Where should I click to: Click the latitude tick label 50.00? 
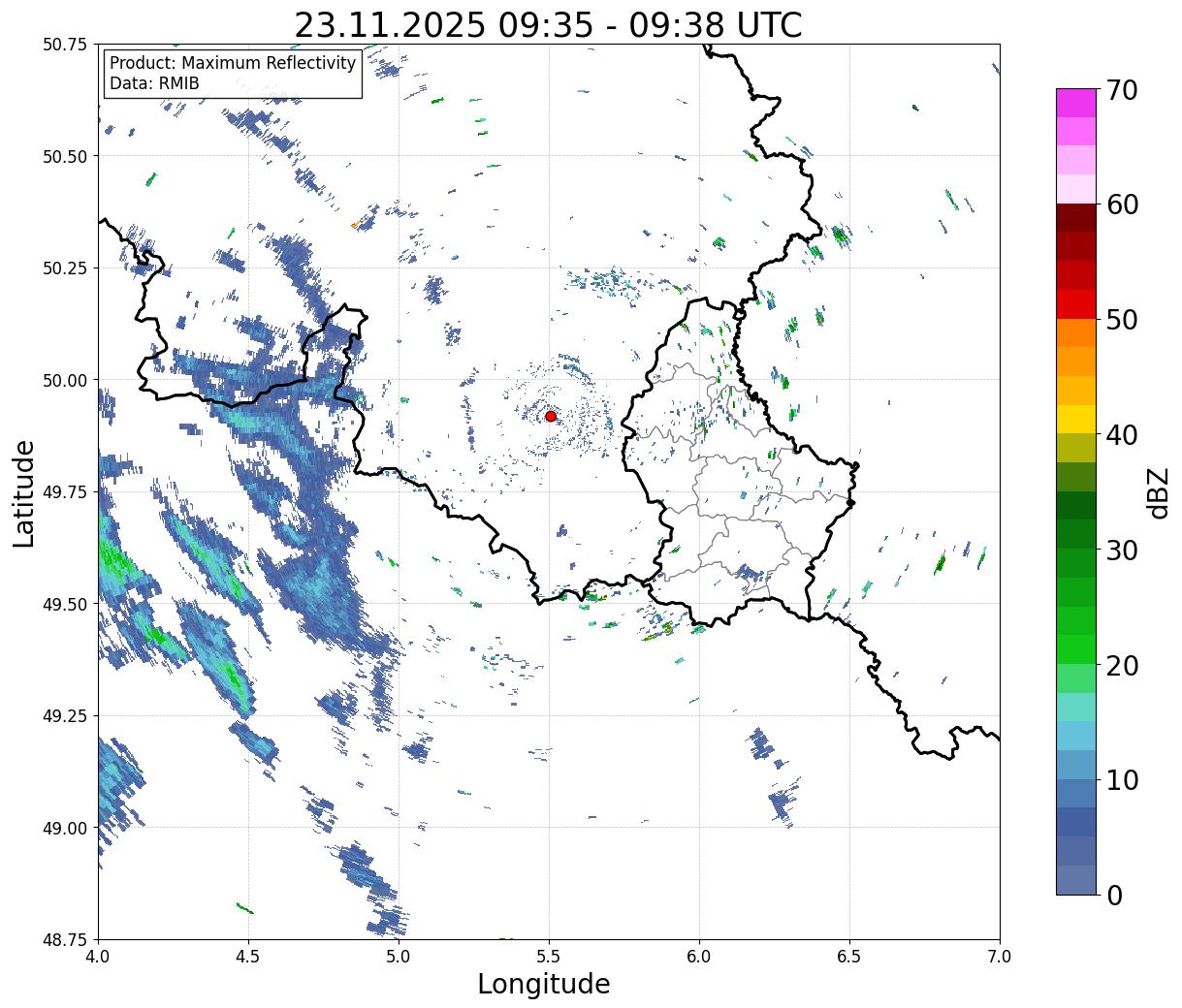click(x=65, y=380)
